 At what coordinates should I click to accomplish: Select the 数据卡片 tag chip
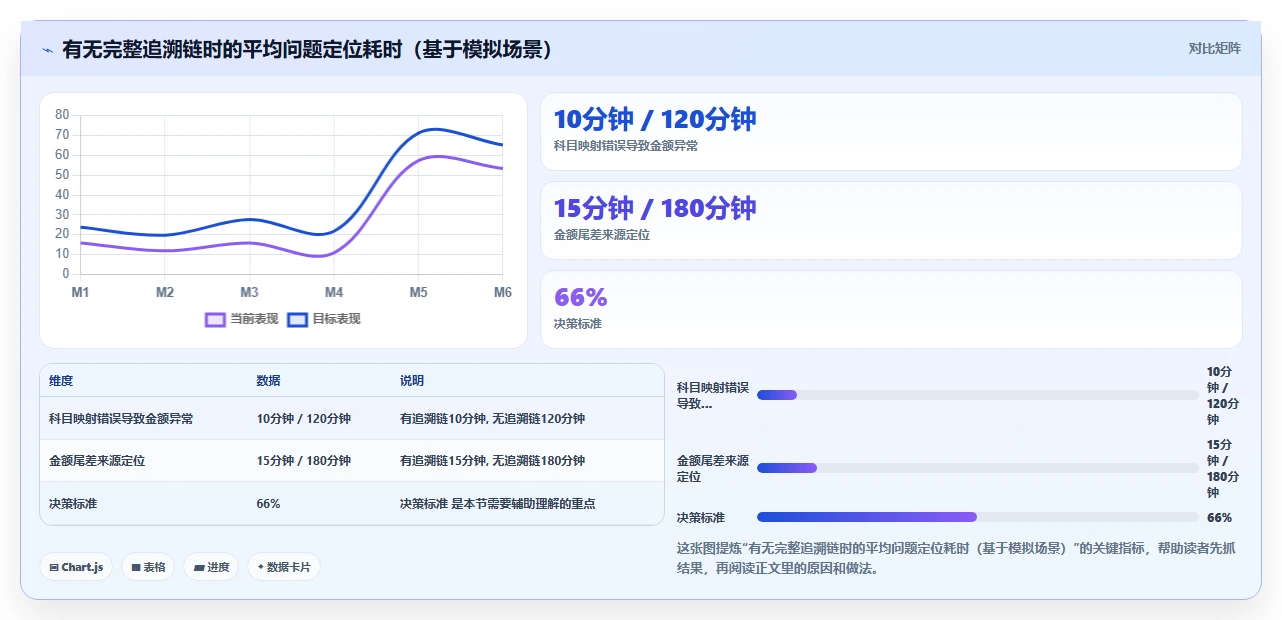[x=284, y=567]
